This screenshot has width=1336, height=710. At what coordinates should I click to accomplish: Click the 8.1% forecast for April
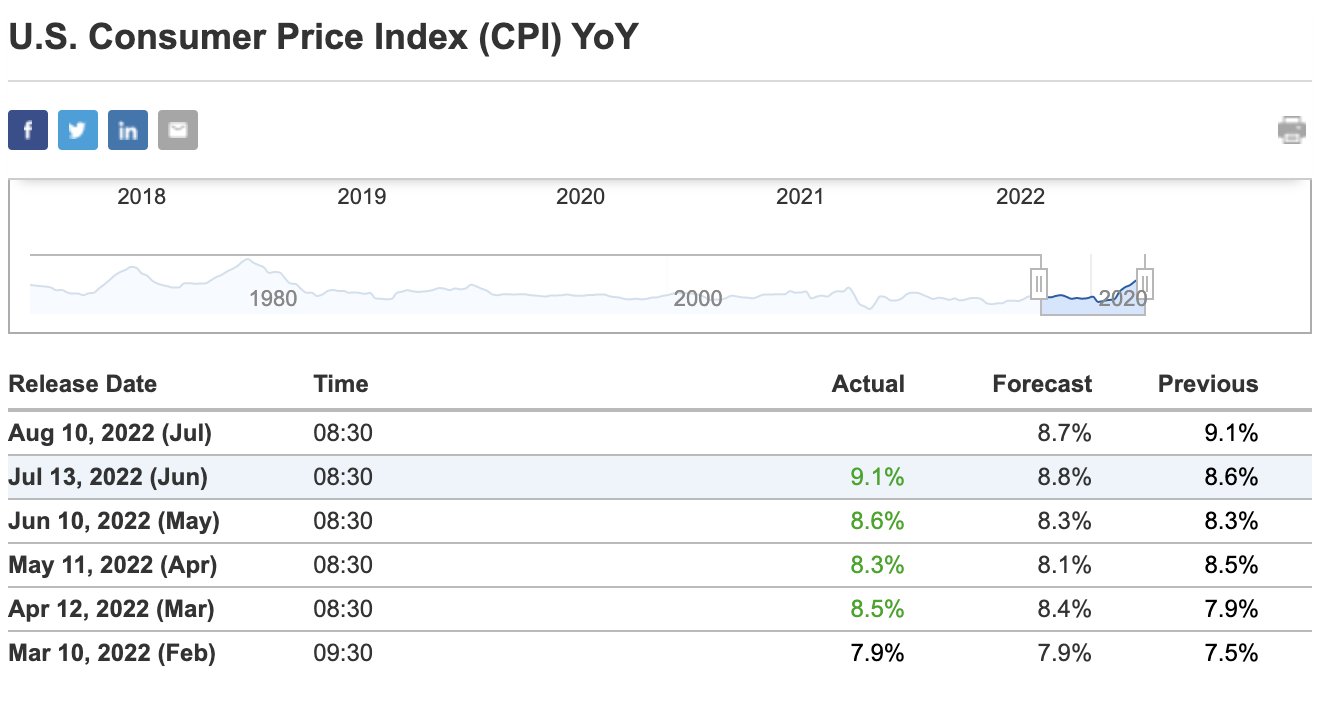point(1065,565)
